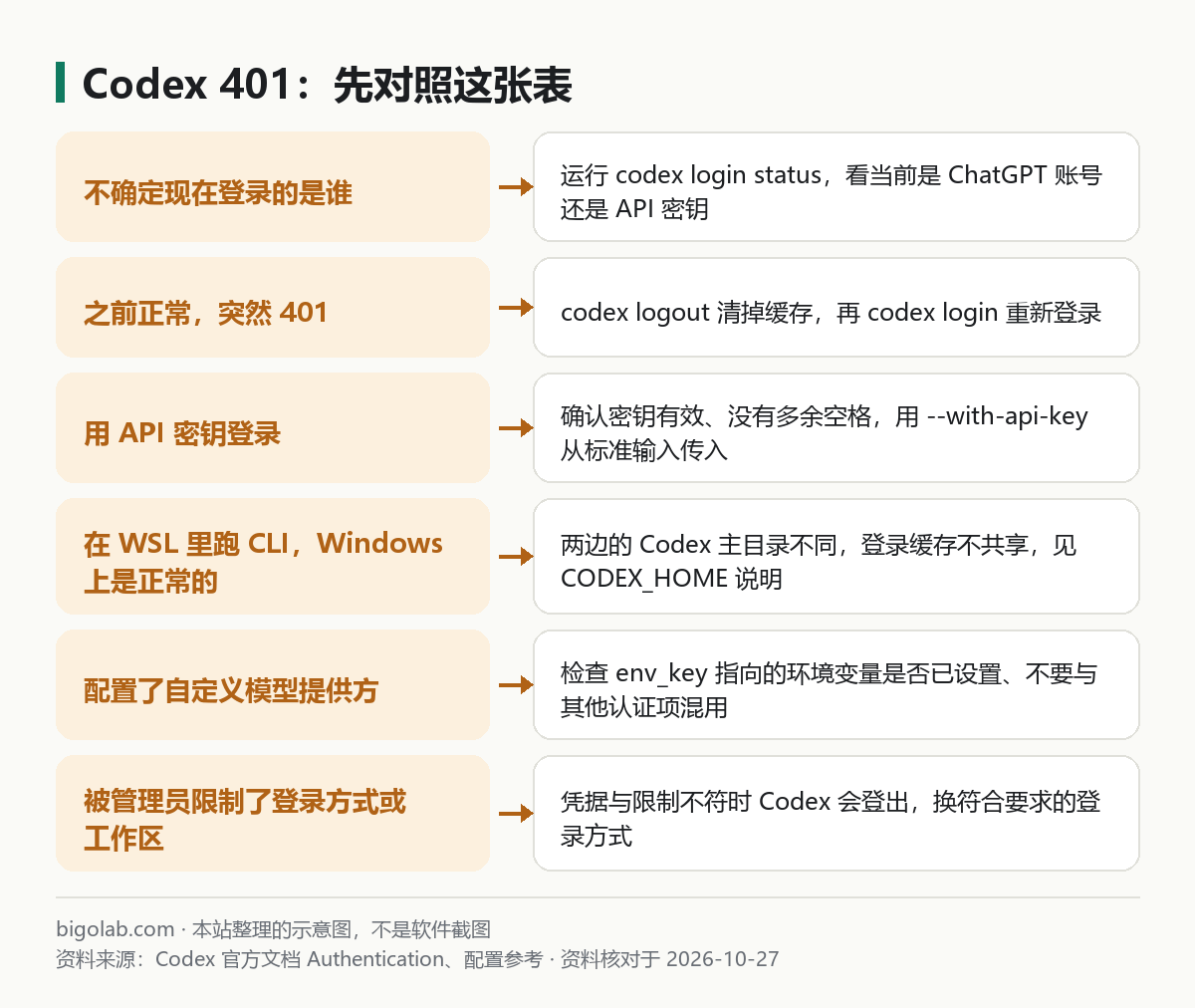1195x1008 pixels.
Task: Select the "用 API 密钥登录" card
Action: 273,427
